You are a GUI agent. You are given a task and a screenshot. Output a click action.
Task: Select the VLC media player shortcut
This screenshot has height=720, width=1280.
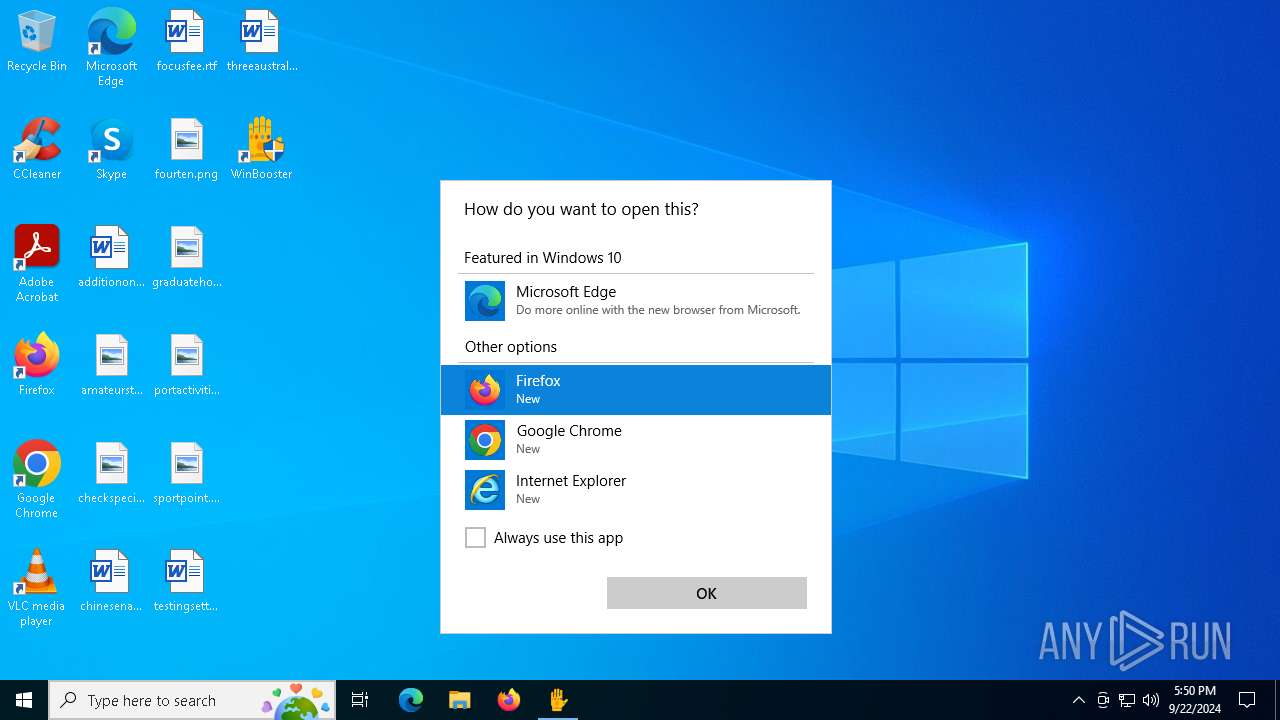pyautogui.click(x=37, y=588)
